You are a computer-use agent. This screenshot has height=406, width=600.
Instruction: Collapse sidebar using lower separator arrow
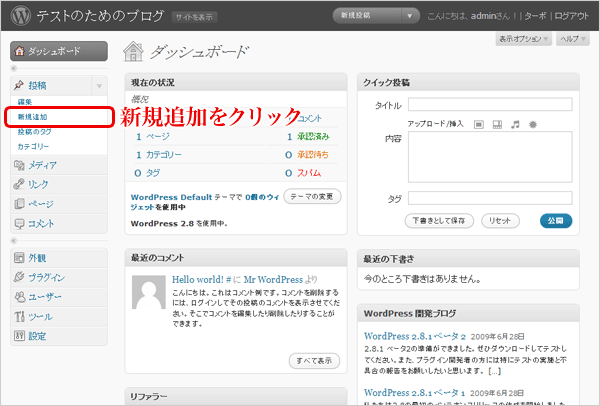click(x=14, y=240)
